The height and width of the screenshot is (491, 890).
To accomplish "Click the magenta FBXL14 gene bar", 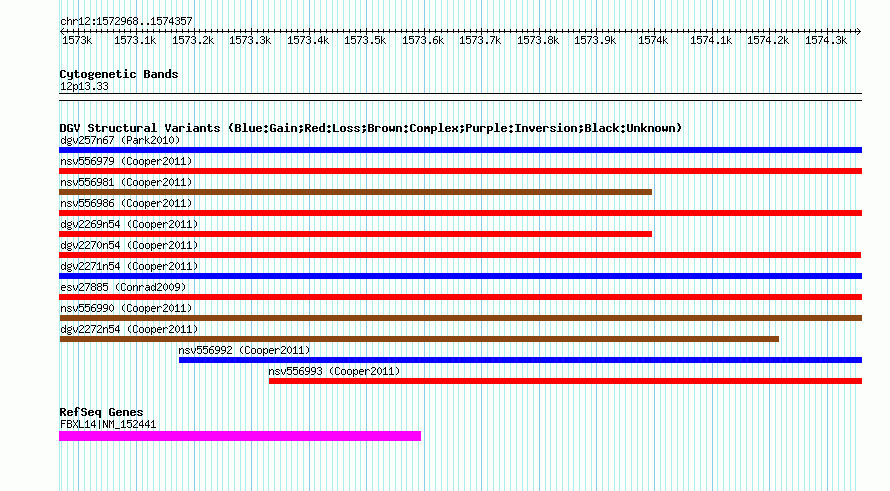I will (240, 436).
